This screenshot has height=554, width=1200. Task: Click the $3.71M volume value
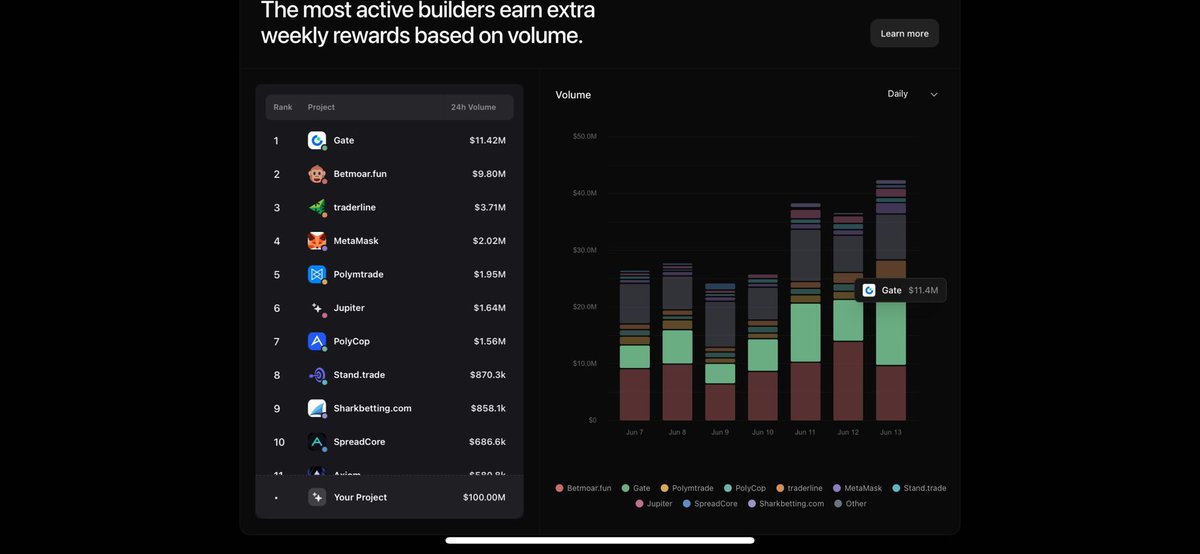490,208
